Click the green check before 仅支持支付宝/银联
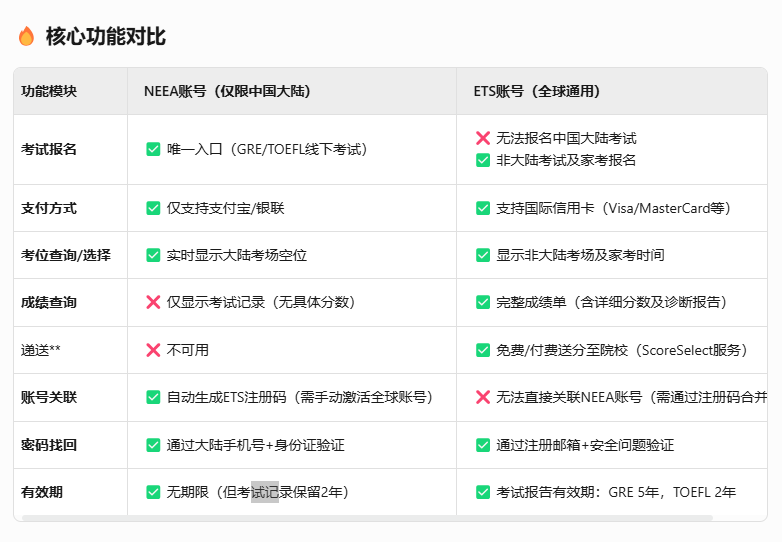The image size is (782, 542). [153, 208]
